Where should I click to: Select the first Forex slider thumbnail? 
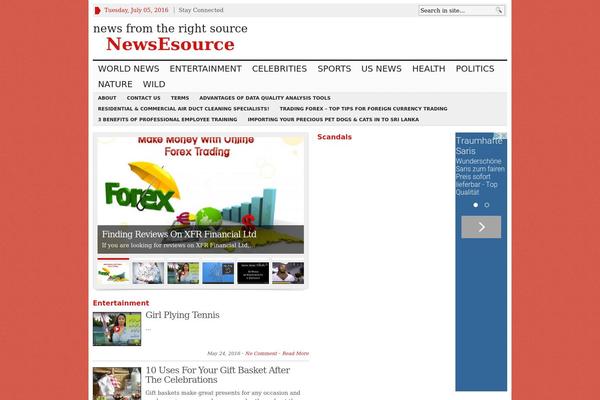click(113, 272)
